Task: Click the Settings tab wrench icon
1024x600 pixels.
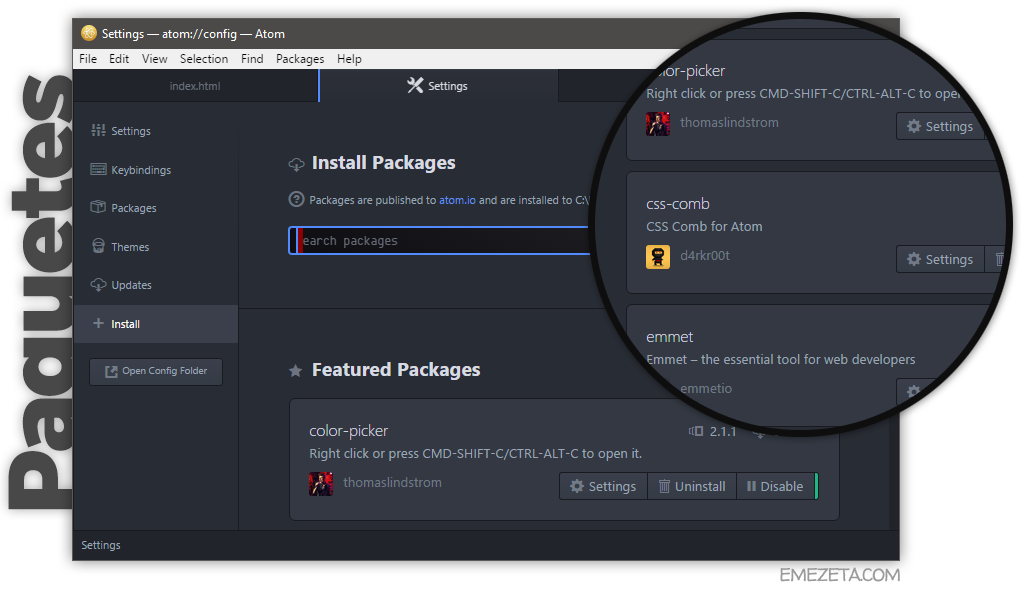Action: click(x=415, y=86)
